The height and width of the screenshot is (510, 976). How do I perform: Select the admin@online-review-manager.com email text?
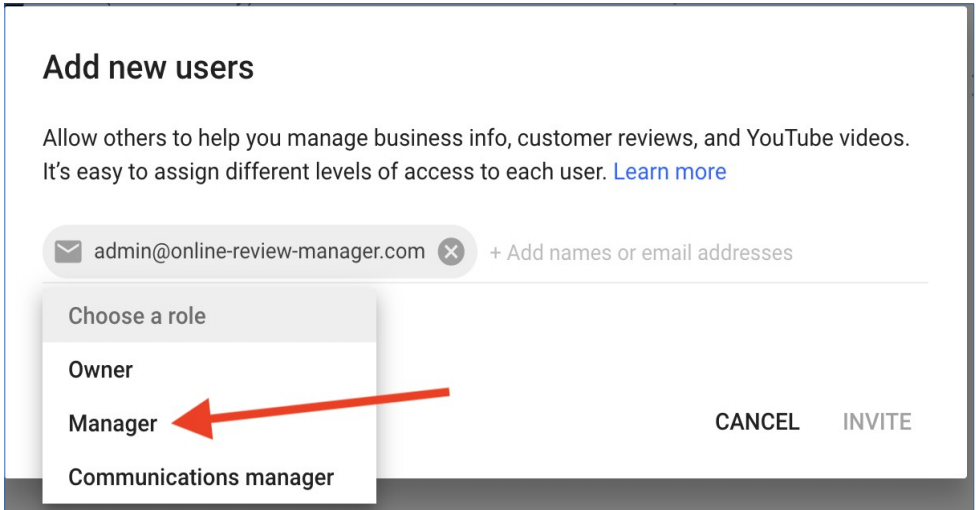259,252
